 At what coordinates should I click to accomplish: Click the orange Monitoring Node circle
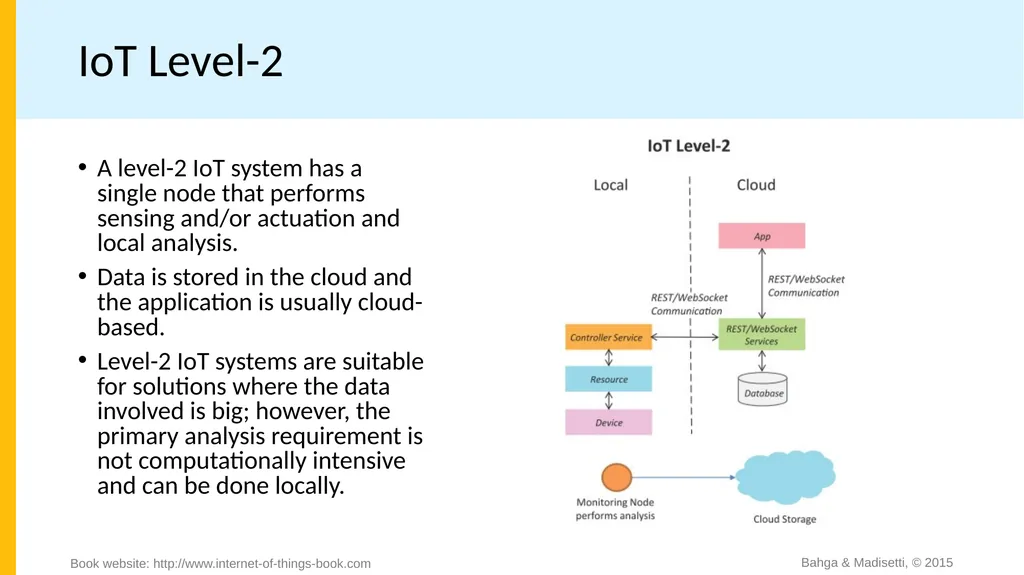[x=616, y=477]
